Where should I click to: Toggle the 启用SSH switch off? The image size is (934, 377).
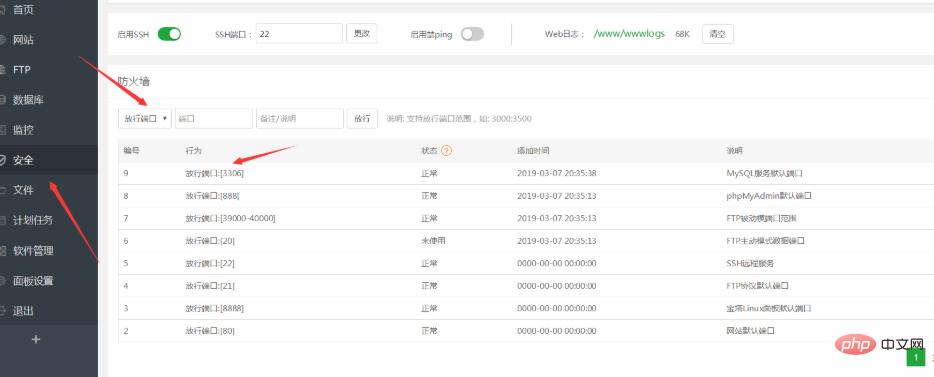coord(169,34)
